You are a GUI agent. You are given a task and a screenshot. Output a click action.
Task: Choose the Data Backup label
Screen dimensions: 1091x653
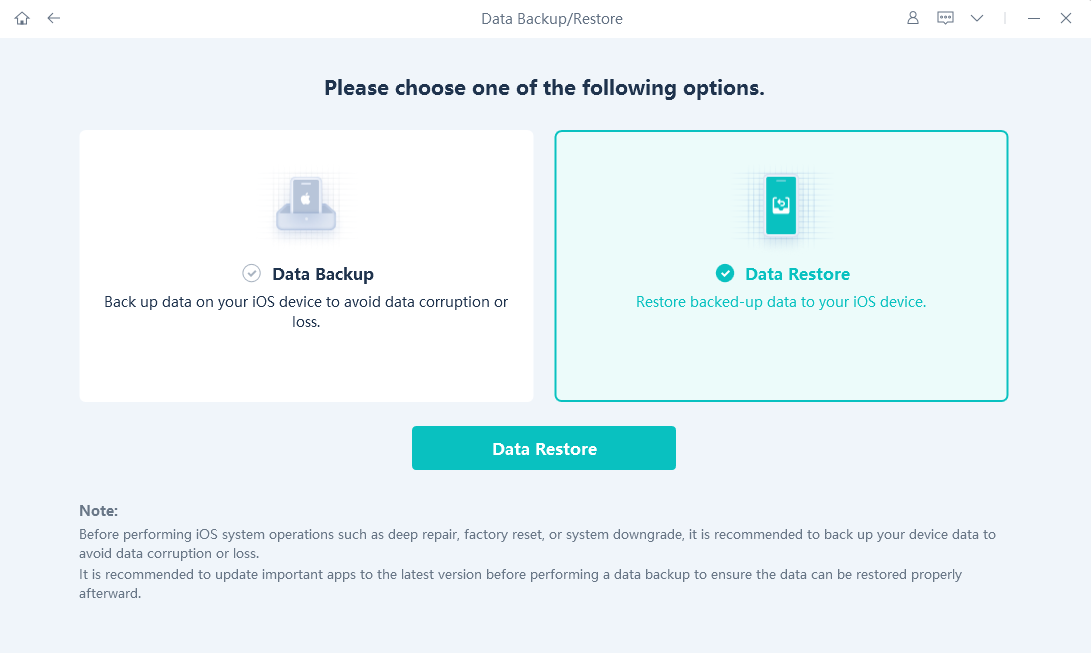click(323, 274)
